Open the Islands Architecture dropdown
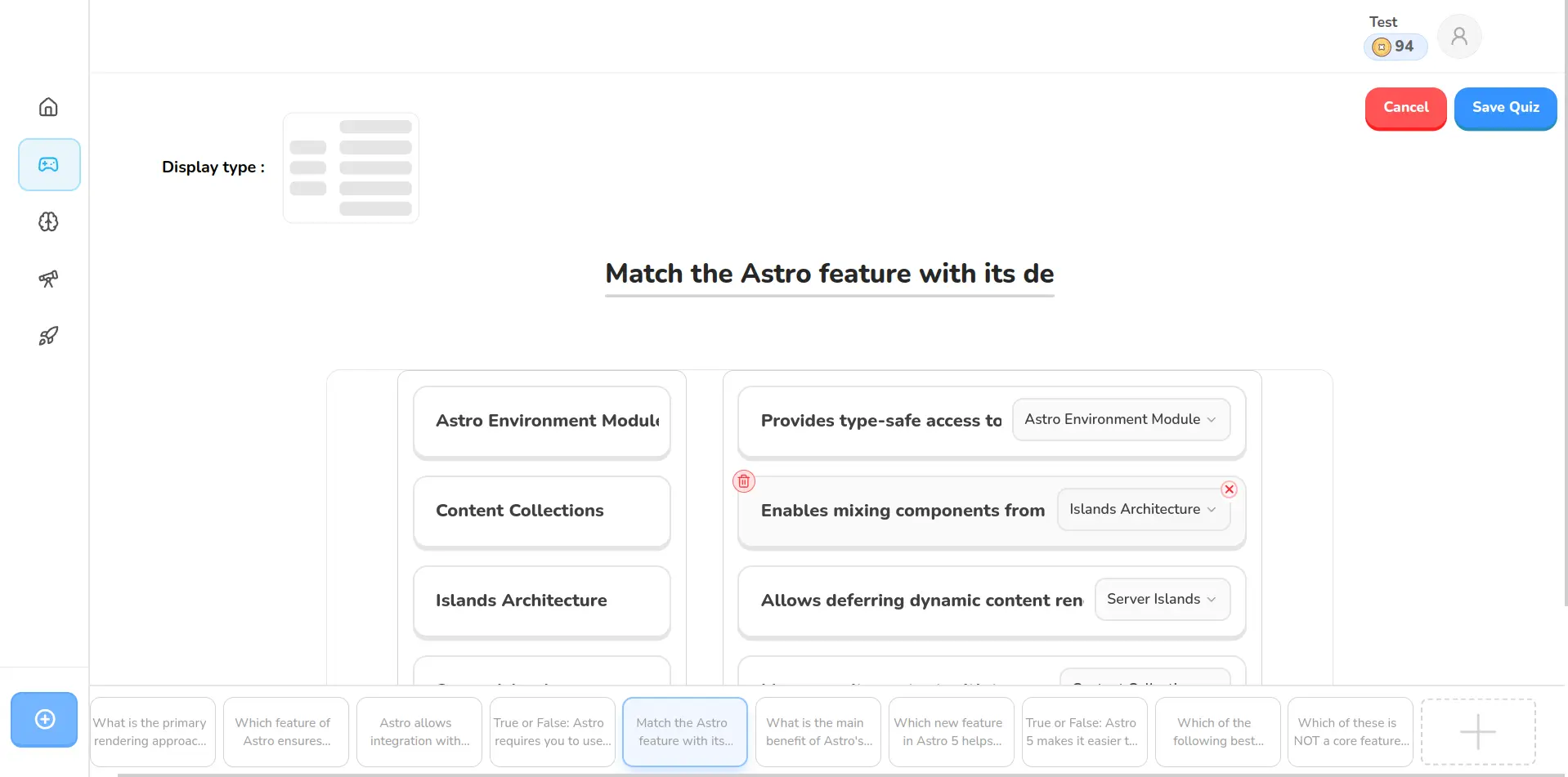Image resolution: width=1568 pixels, height=777 pixels. coord(1142,509)
